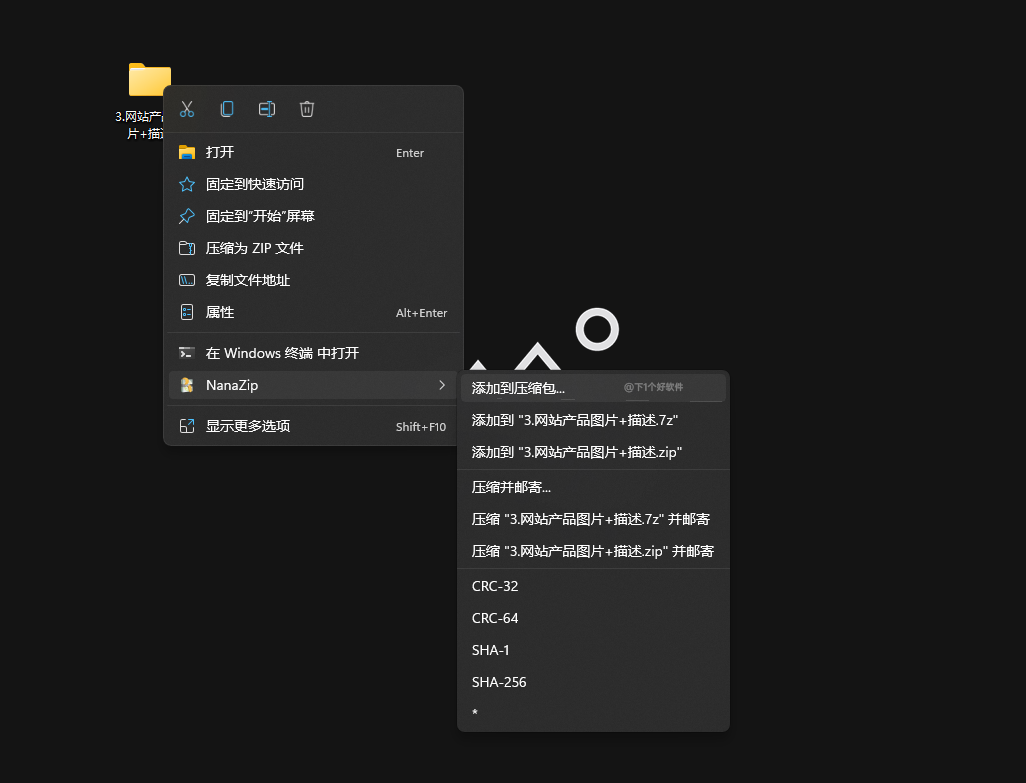Click the star icon for 固定到快速访问
Image resolution: width=1026 pixels, height=783 pixels.
[x=186, y=184]
